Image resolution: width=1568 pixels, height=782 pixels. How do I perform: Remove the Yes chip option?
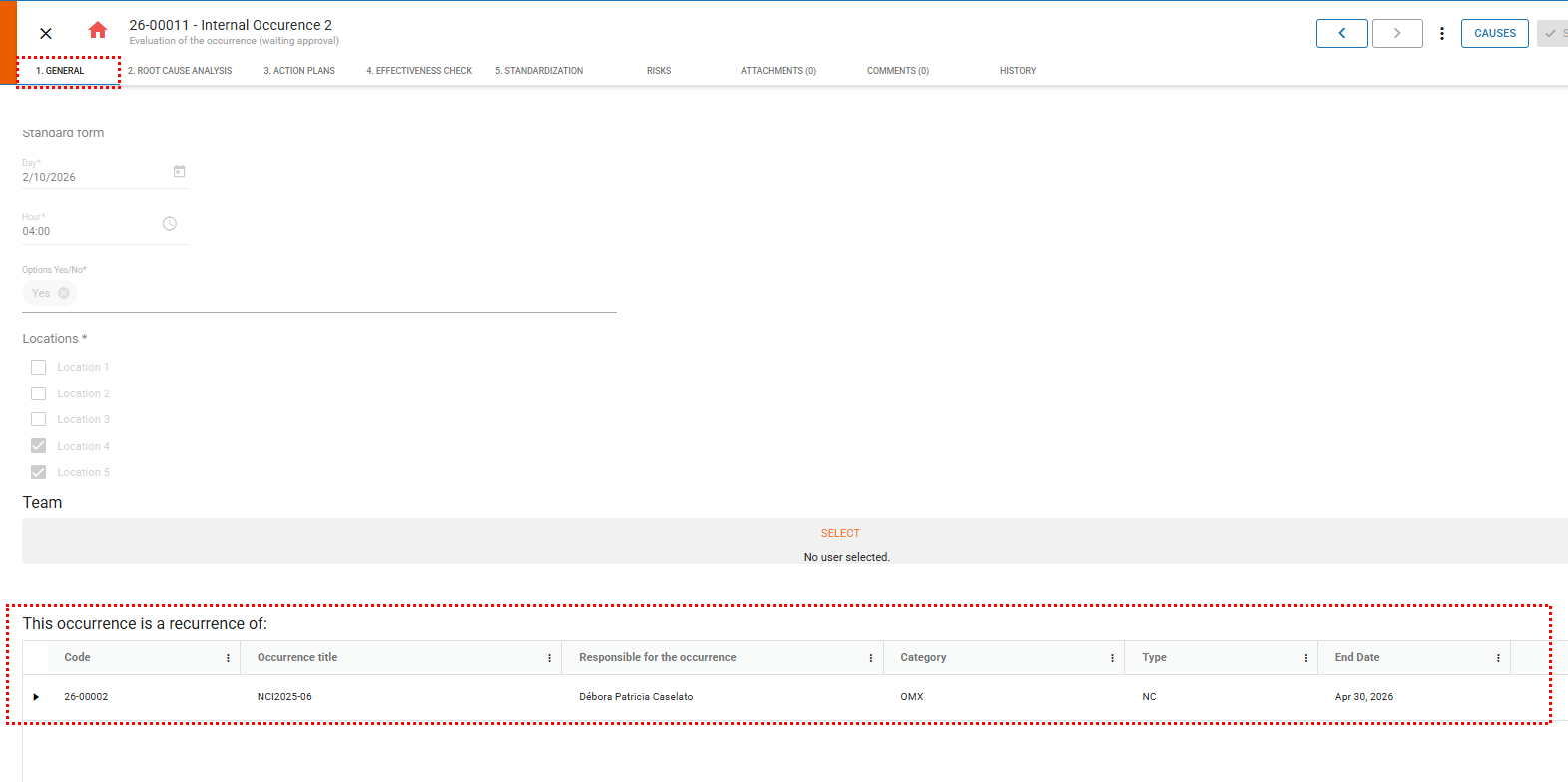click(x=64, y=293)
